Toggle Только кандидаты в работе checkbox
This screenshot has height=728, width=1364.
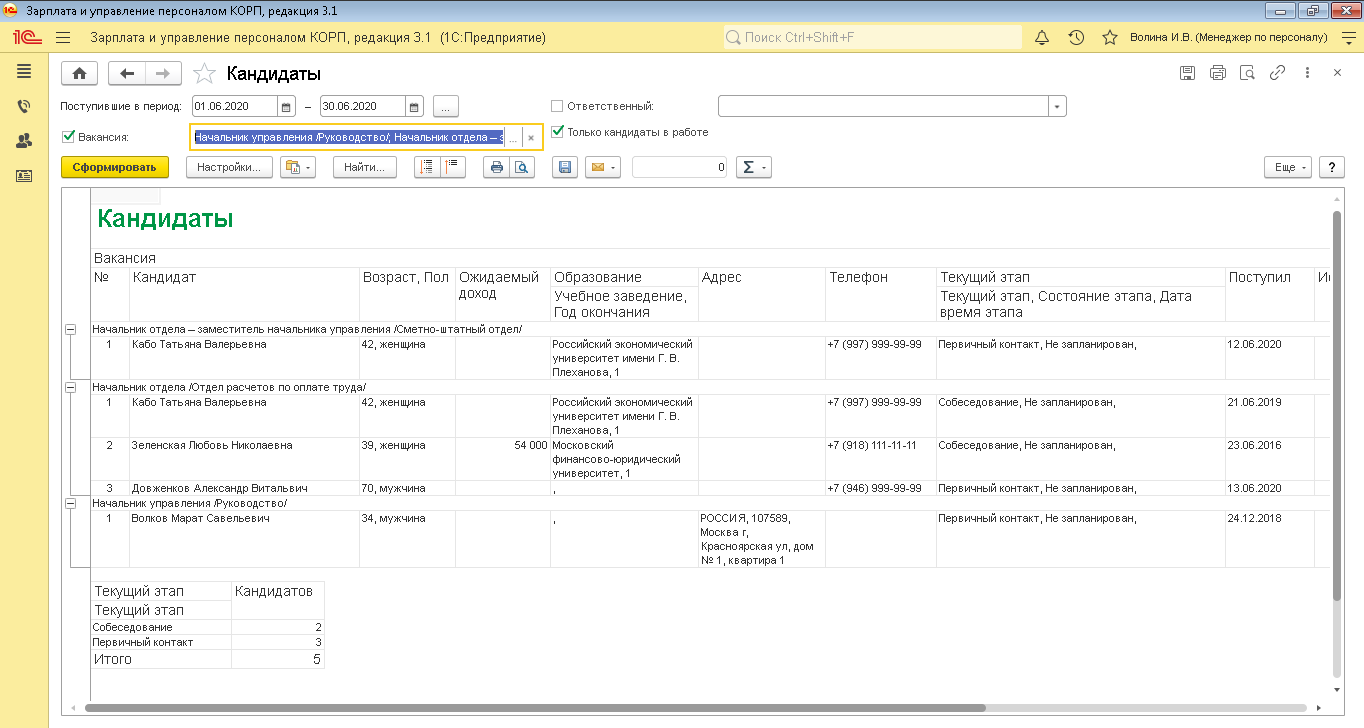click(557, 132)
